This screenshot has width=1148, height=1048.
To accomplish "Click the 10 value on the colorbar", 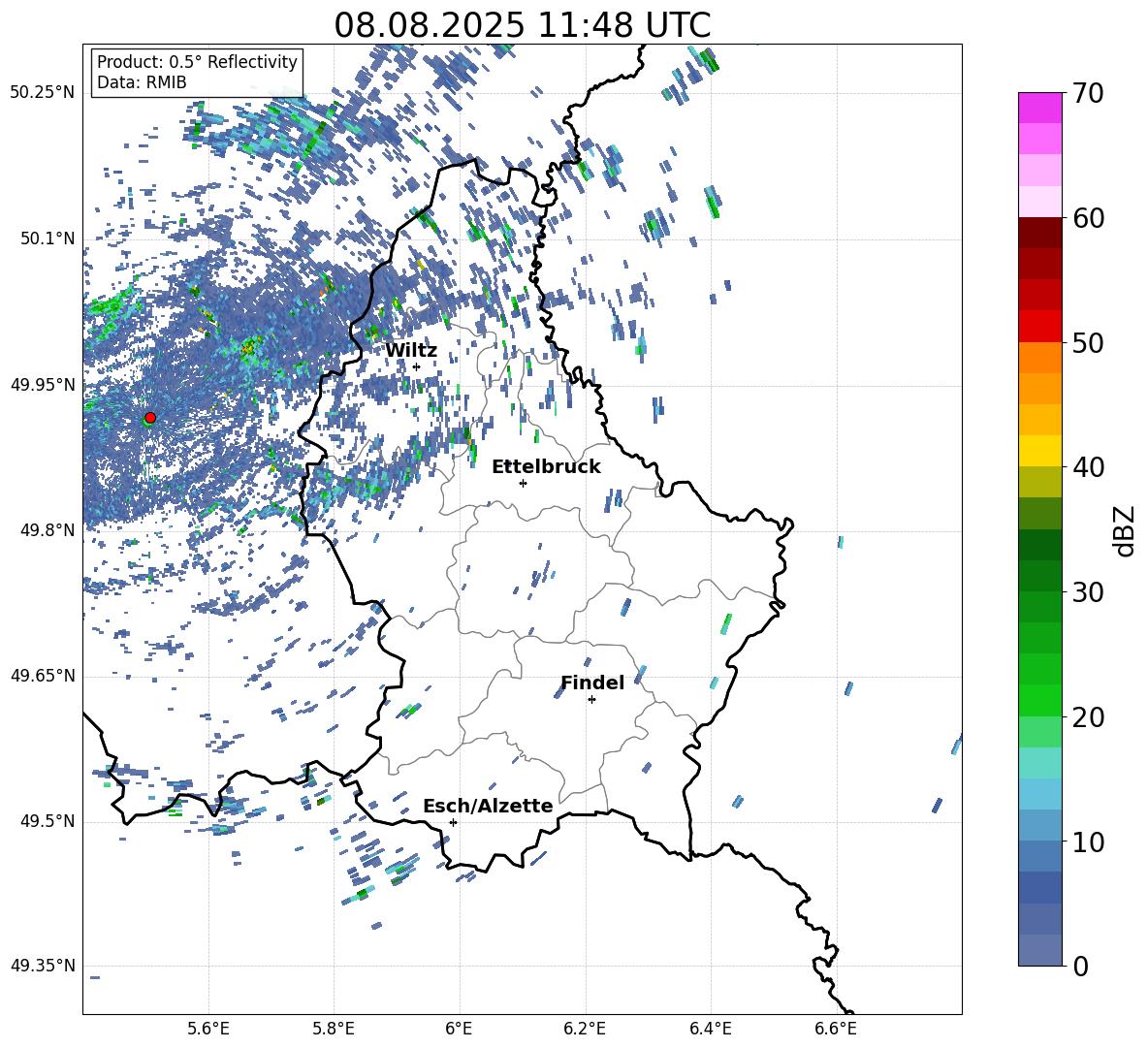I will pyautogui.click(x=1088, y=842).
